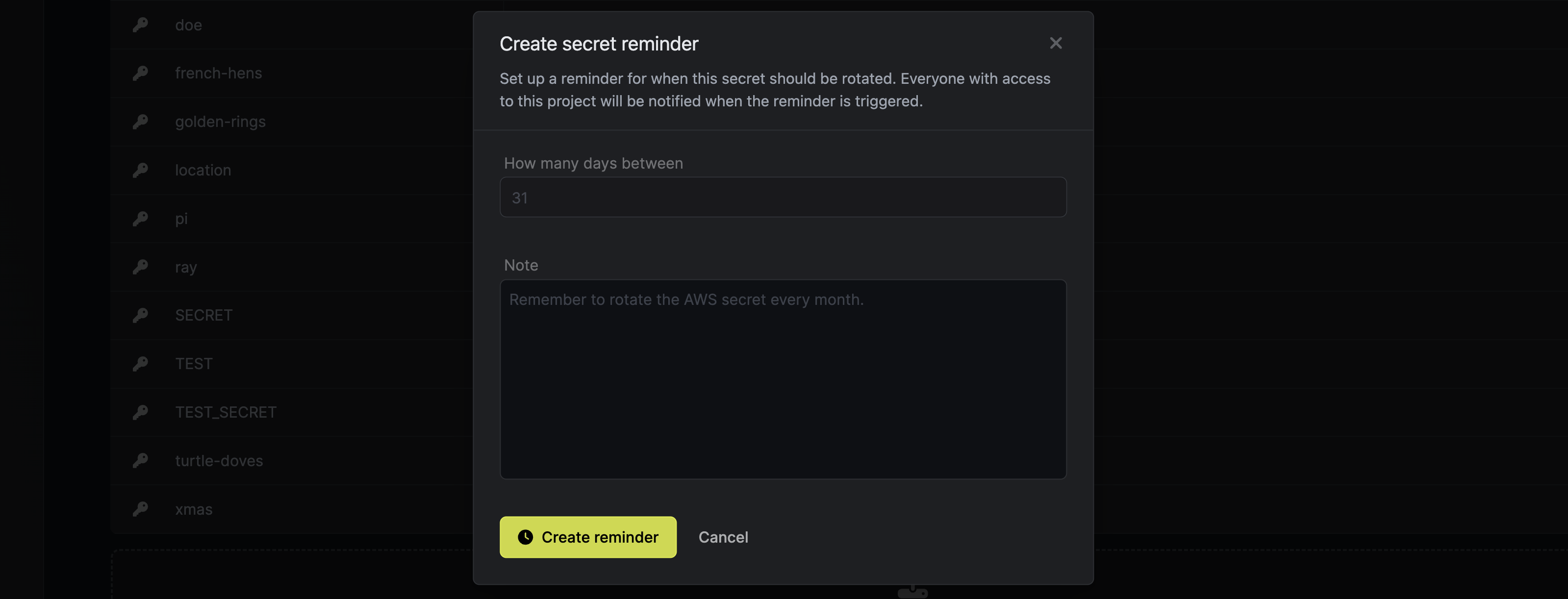Click the key icon beside xmas
Viewport: 1568px width, 599px height.
pos(141,509)
